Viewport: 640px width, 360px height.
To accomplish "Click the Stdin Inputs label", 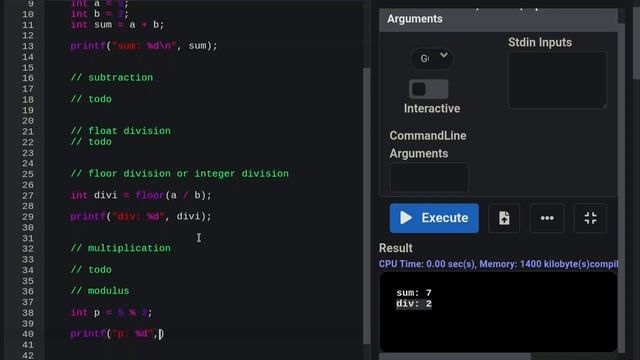I will 540,42.
